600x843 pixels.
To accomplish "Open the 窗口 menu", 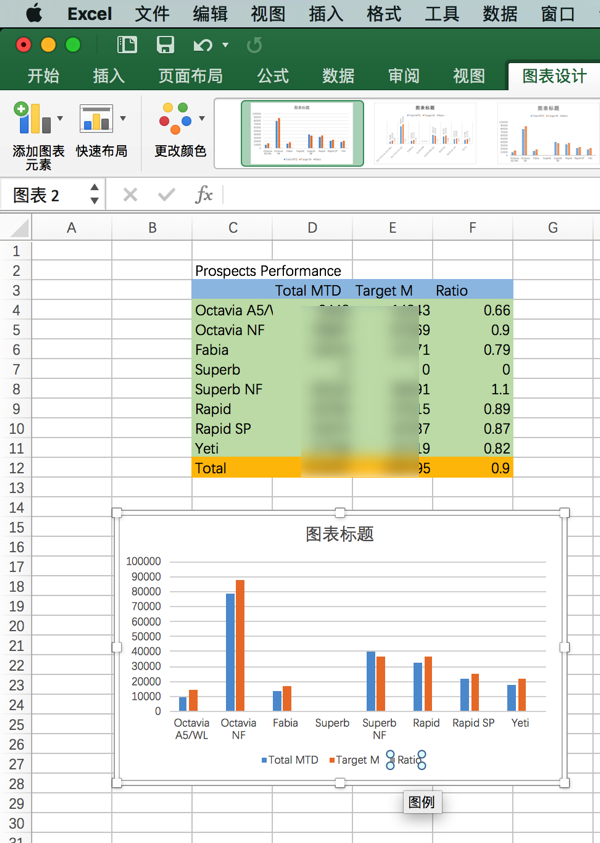I will pyautogui.click(x=558, y=13).
